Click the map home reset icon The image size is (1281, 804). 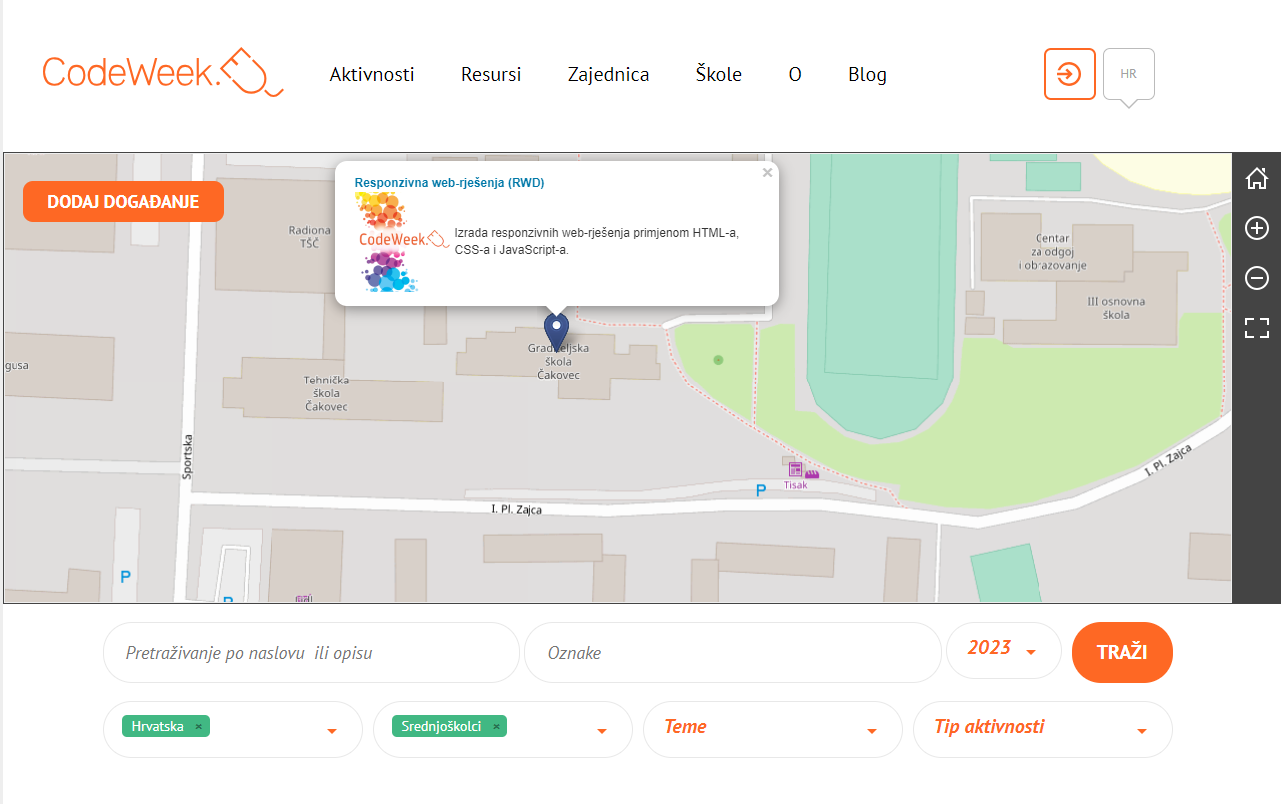click(1256, 179)
